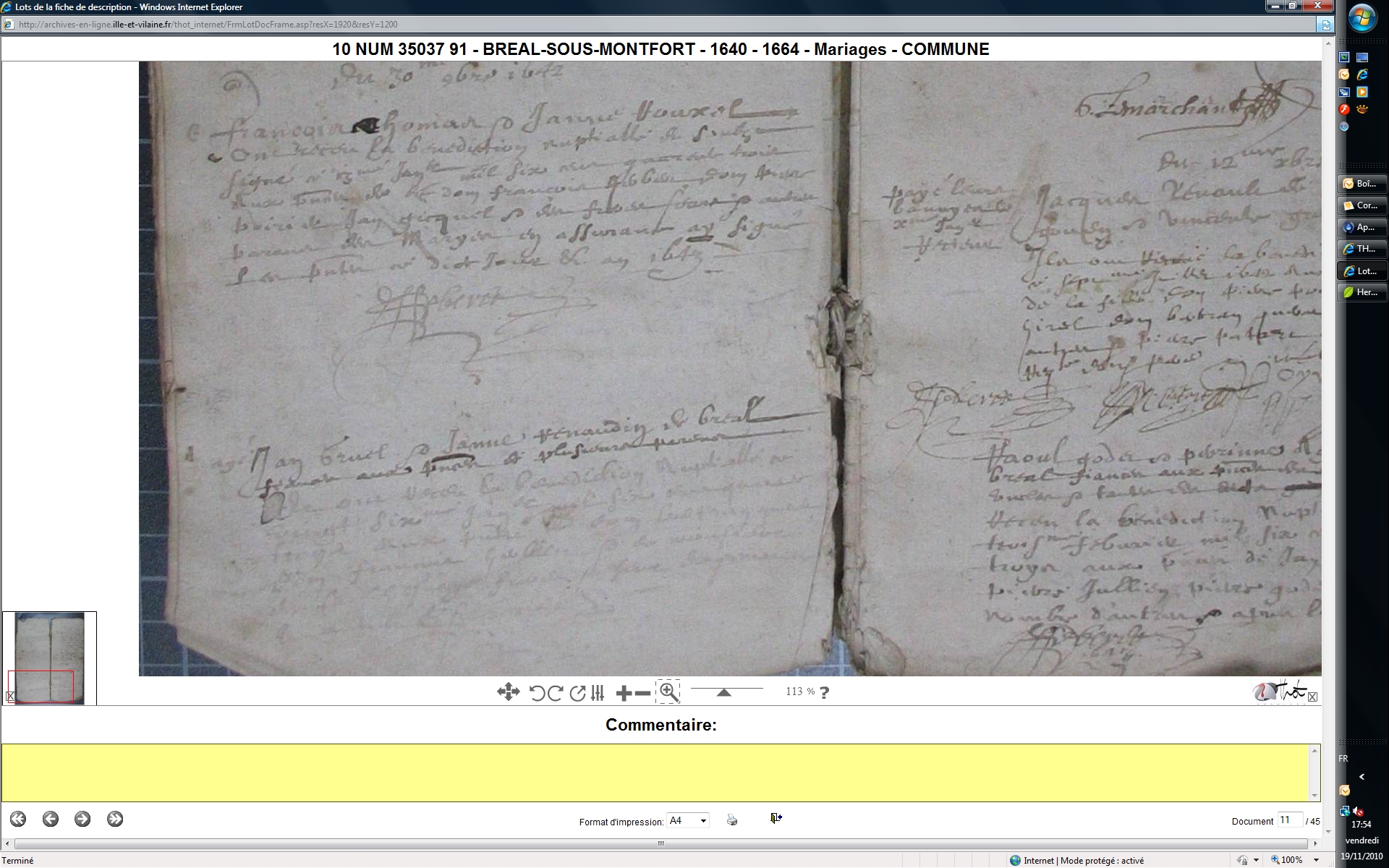Zoom in with the plus icon
The width and height of the screenshot is (1389, 868).
click(623, 693)
